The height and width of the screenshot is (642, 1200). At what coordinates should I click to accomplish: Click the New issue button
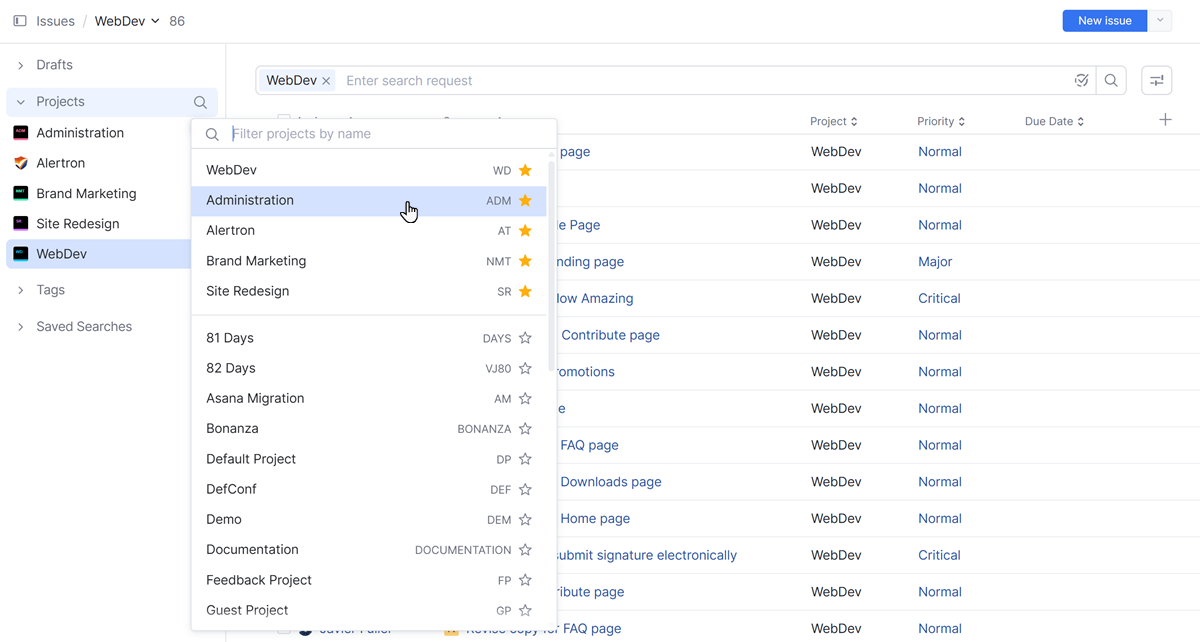click(x=1104, y=20)
